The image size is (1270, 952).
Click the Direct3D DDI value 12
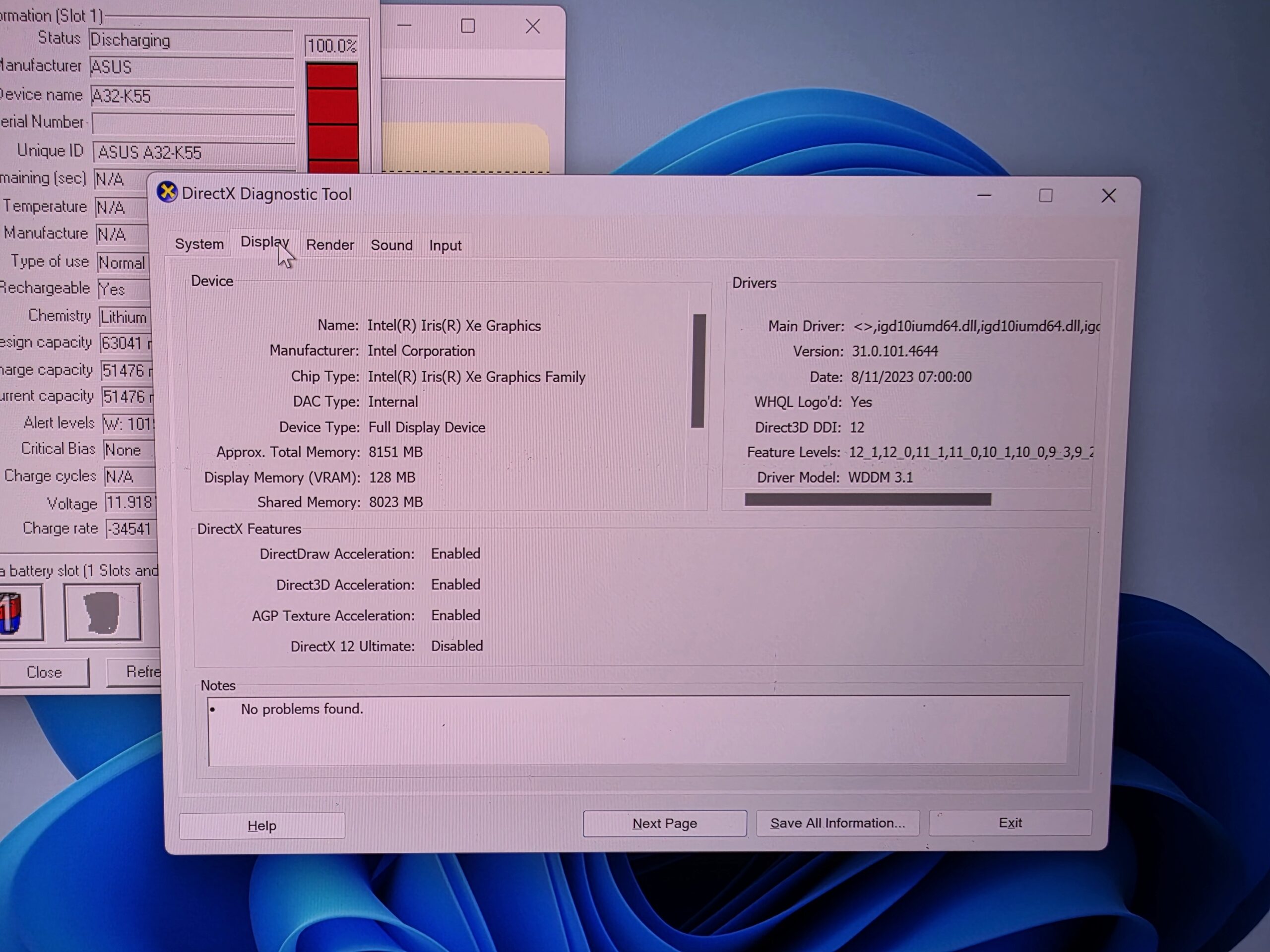[857, 427]
